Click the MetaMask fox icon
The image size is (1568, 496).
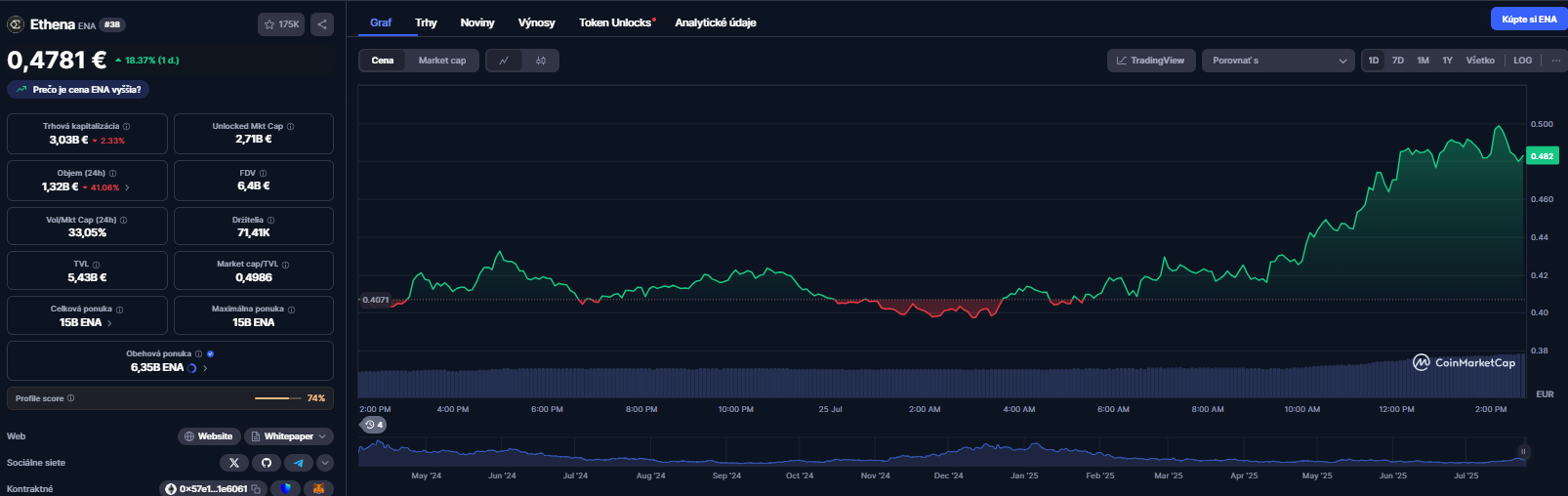(x=318, y=489)
